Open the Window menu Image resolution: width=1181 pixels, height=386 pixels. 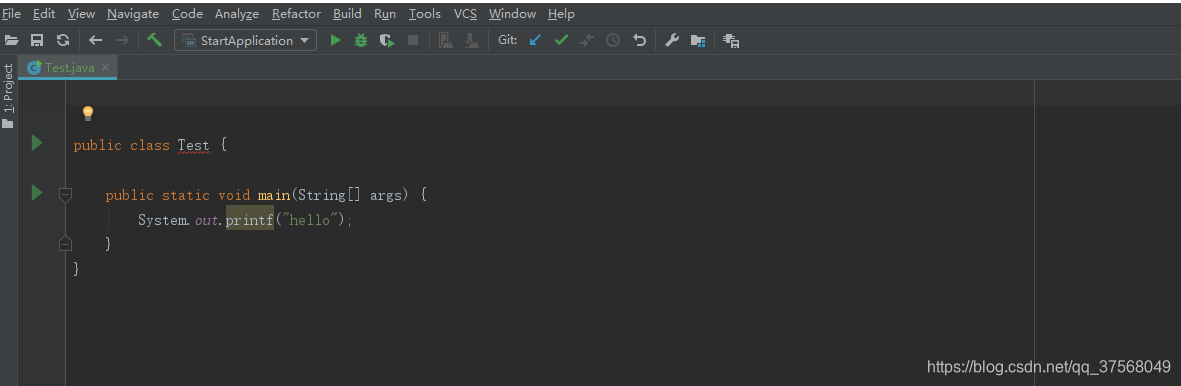(x=512, y=14)
